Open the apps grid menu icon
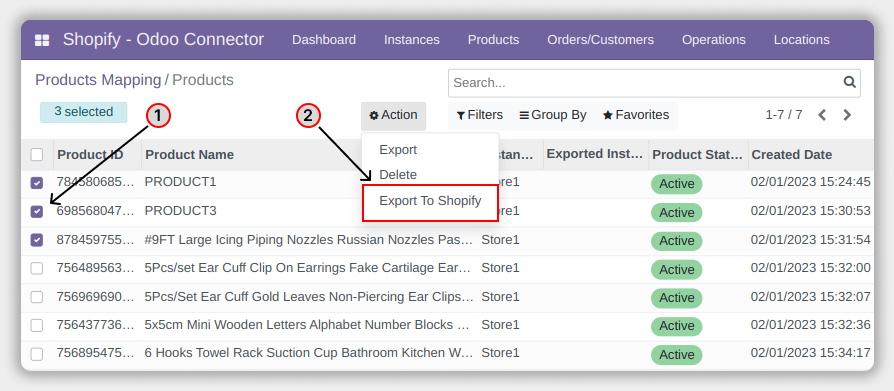The height and width of the screenshot is (391, 894). tap(42, 40)
